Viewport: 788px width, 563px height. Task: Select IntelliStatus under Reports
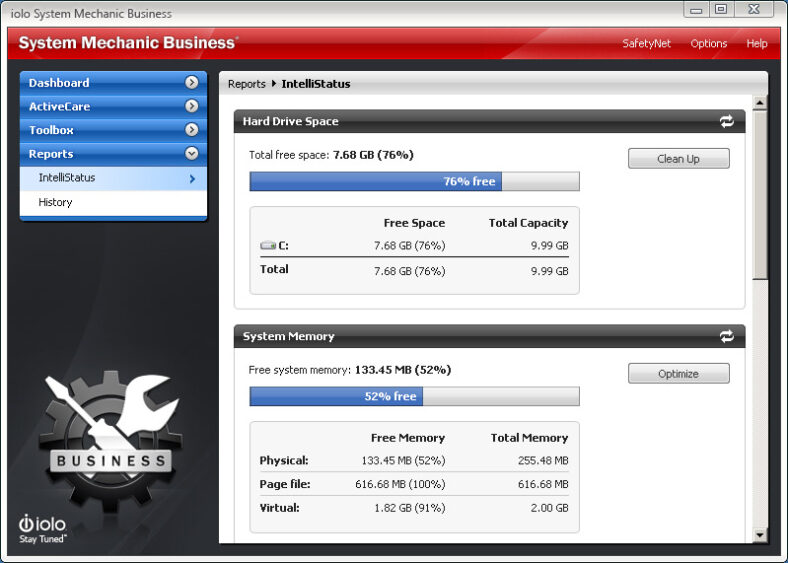[113, 178]
